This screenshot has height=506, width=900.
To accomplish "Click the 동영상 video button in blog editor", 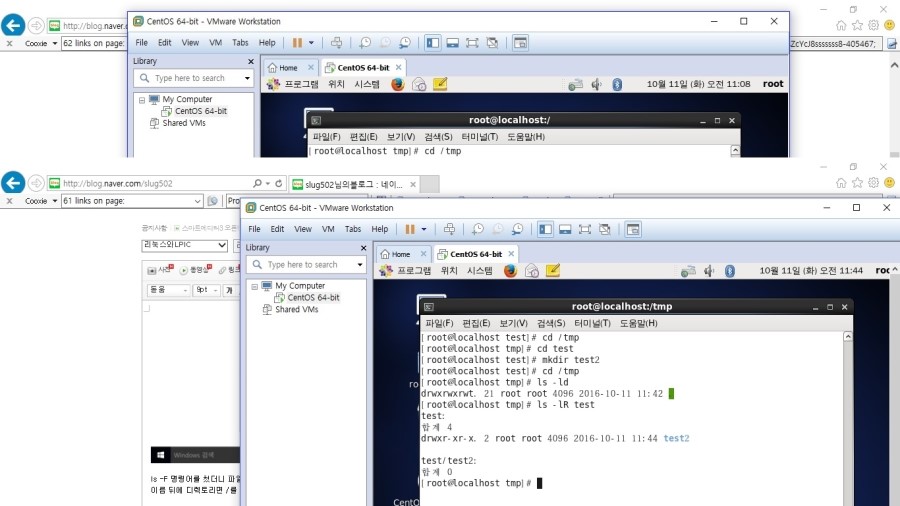I will 196,270.
